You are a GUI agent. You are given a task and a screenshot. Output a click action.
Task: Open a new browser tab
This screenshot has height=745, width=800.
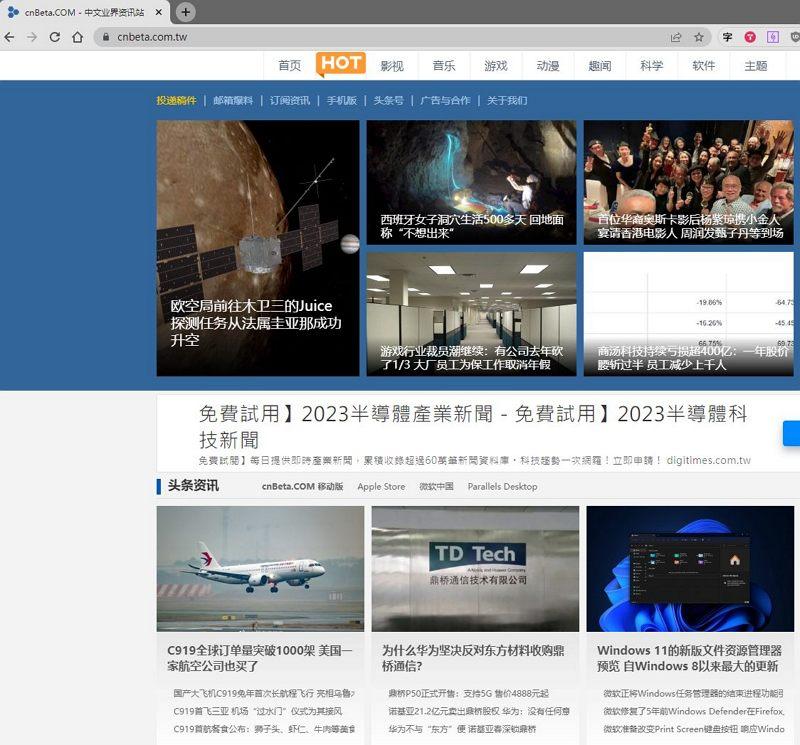[x=186, y=12]
